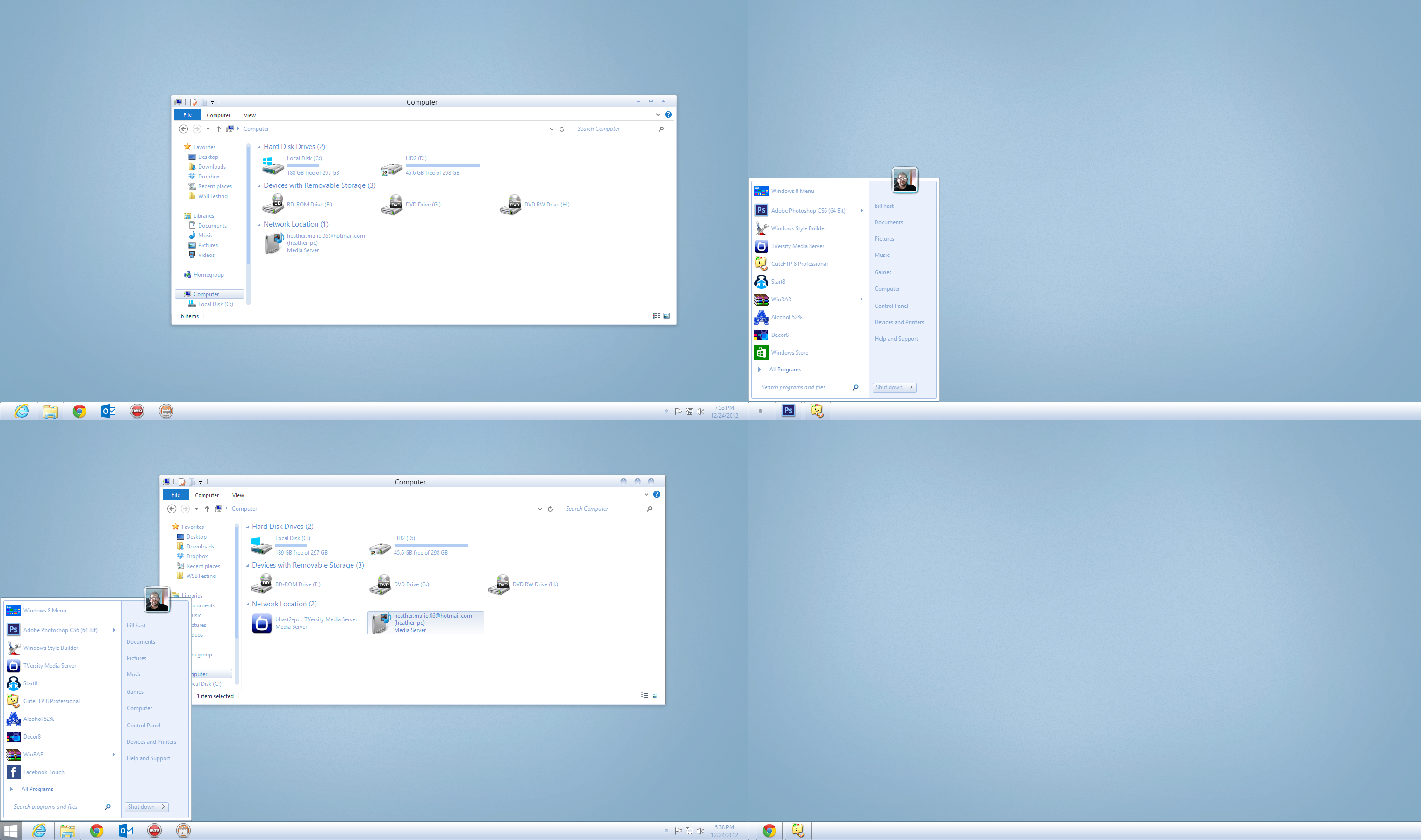Expand Photoshop submenu arrow in lower start menu

pos(114,630)
